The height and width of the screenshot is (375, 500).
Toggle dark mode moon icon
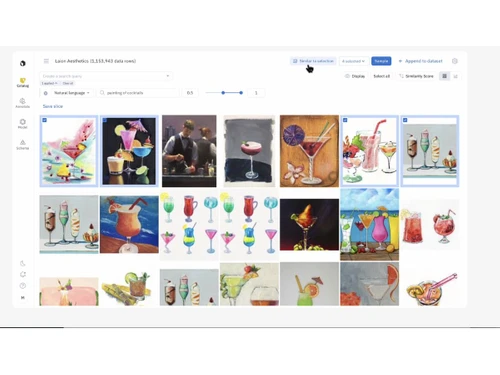(x=23, y=264)
